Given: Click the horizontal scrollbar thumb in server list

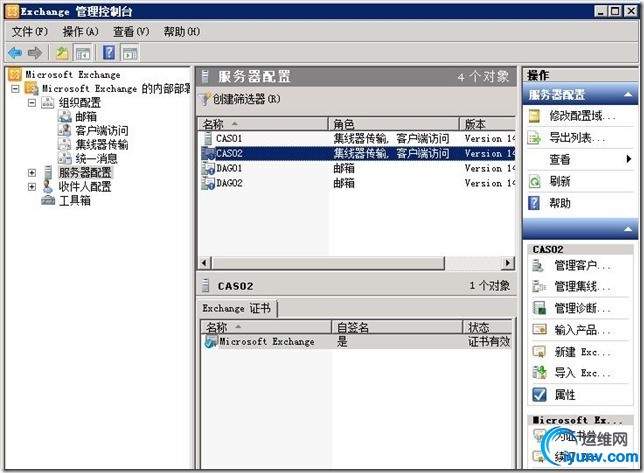Looking at the screenshot, I should point(328,263).
